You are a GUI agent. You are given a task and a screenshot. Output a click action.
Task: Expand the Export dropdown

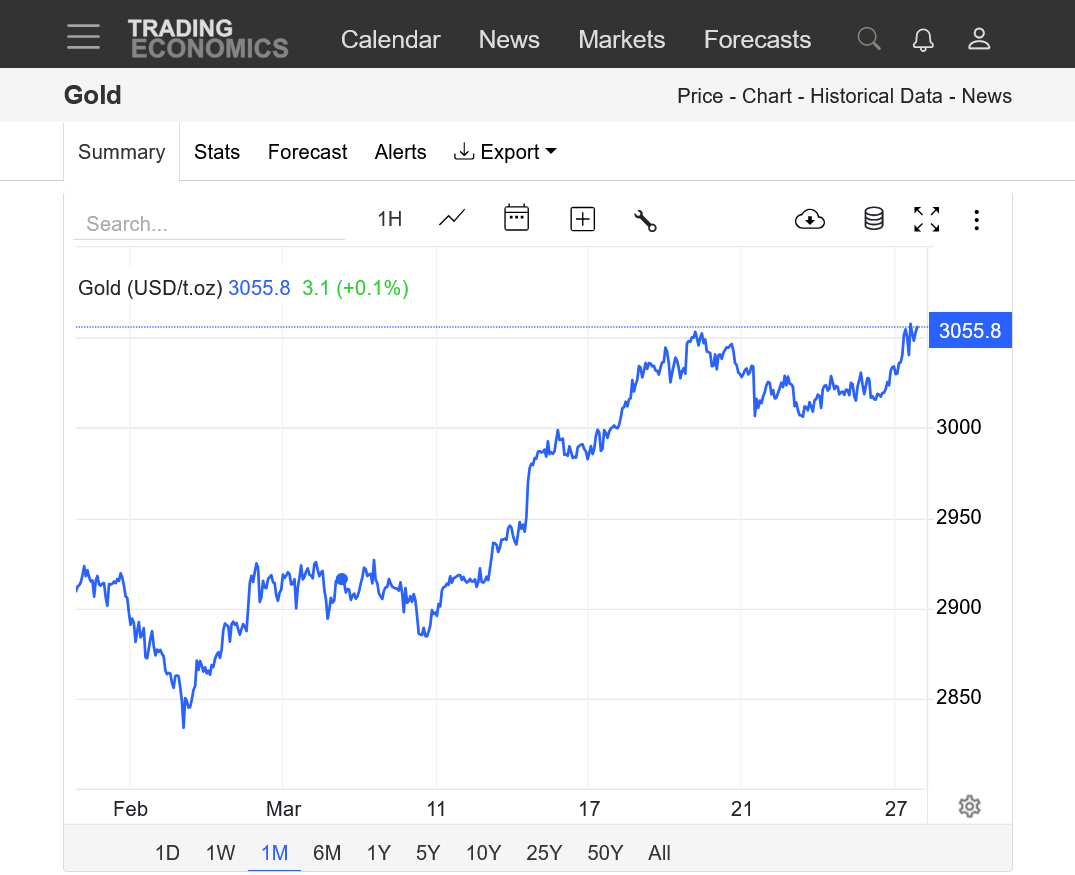tap(505, 152)
